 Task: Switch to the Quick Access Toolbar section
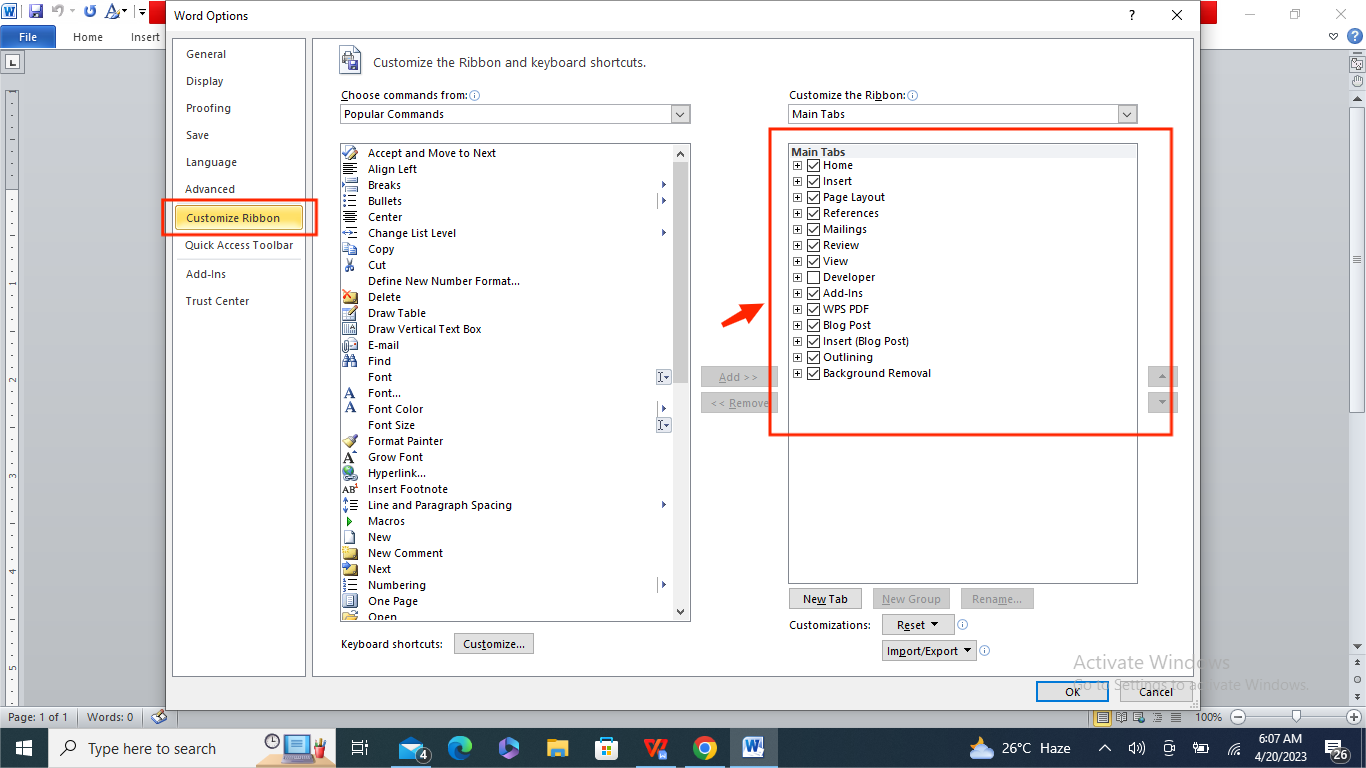[240, 245]
